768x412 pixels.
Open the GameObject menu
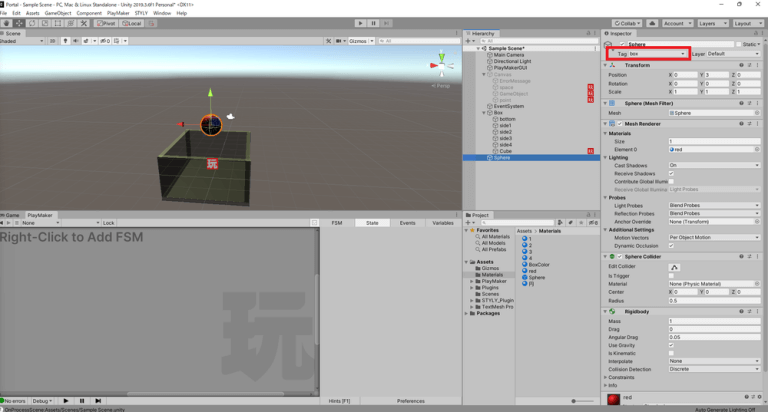point(58,13)
